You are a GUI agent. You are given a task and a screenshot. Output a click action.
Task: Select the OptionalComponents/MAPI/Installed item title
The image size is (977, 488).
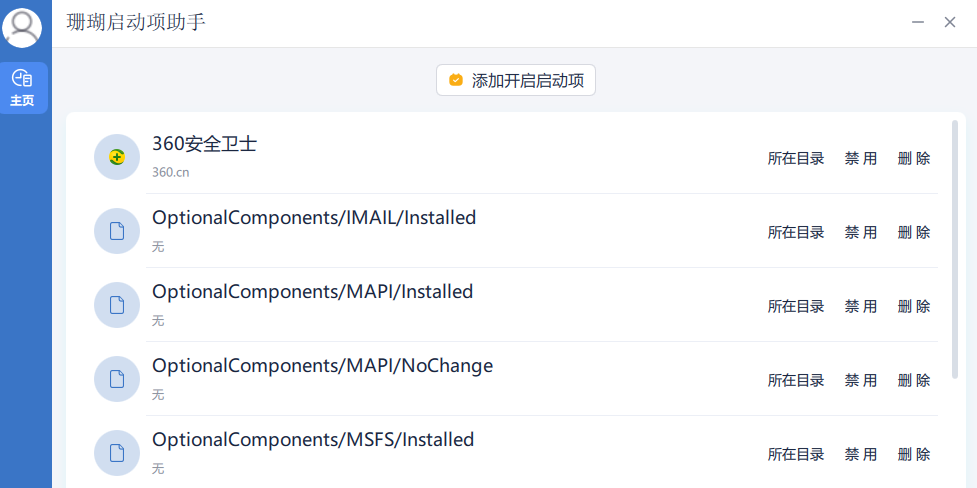313,292
